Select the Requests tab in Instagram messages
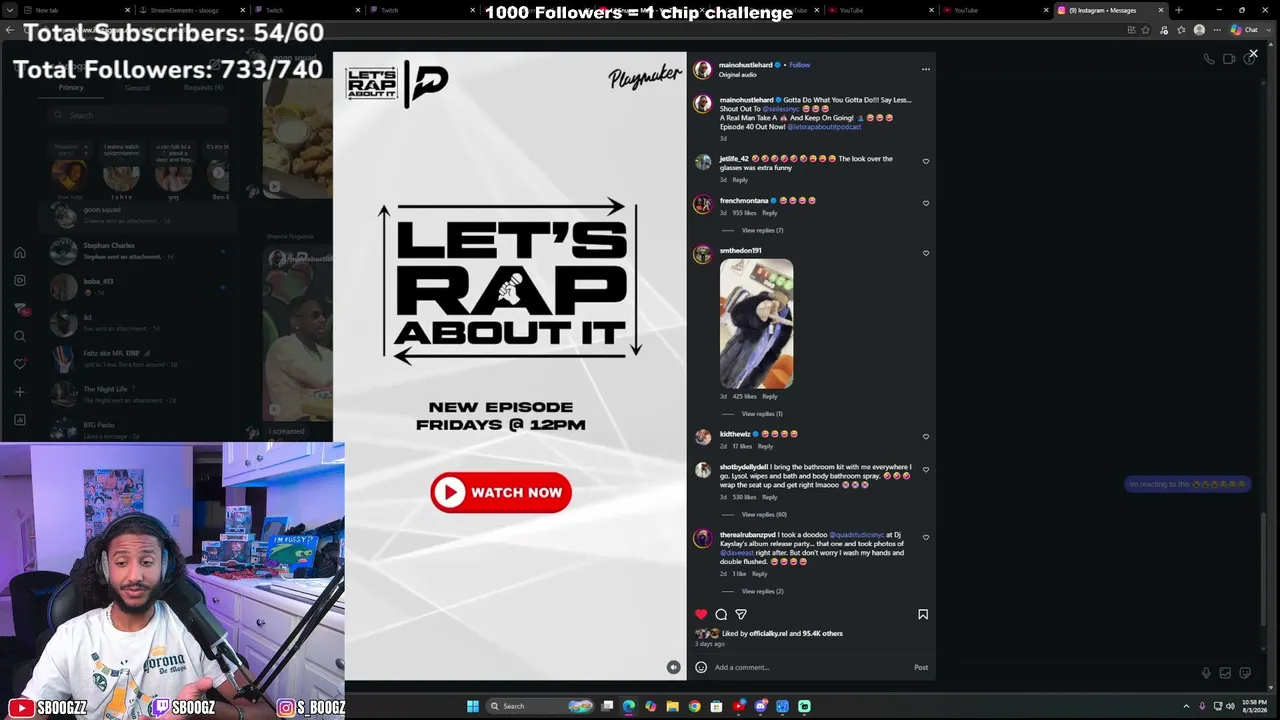This screenshot has width=1280, height=720. pyautogui.click(x=204, y=88)
